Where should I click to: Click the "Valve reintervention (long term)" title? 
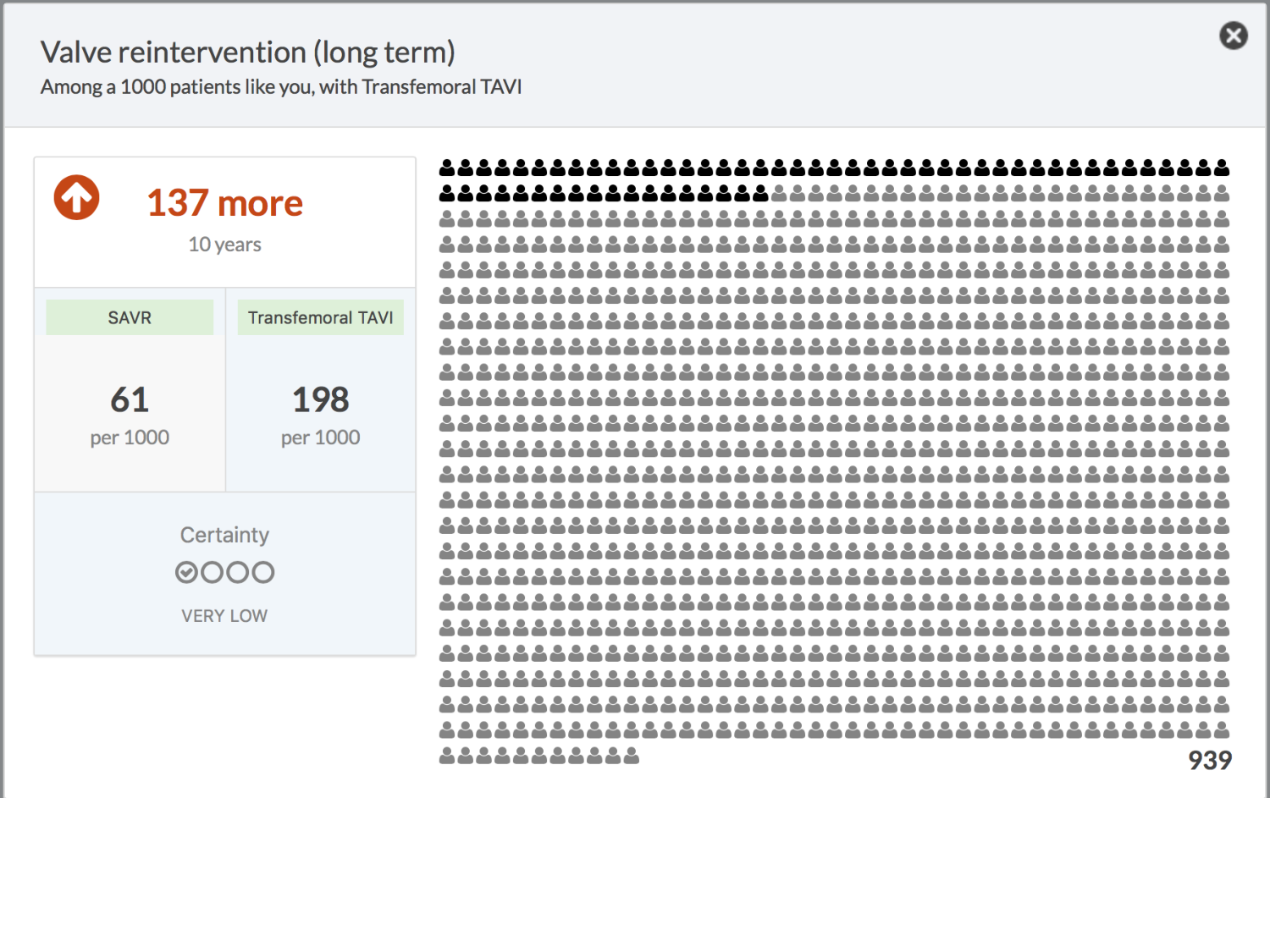248,52
